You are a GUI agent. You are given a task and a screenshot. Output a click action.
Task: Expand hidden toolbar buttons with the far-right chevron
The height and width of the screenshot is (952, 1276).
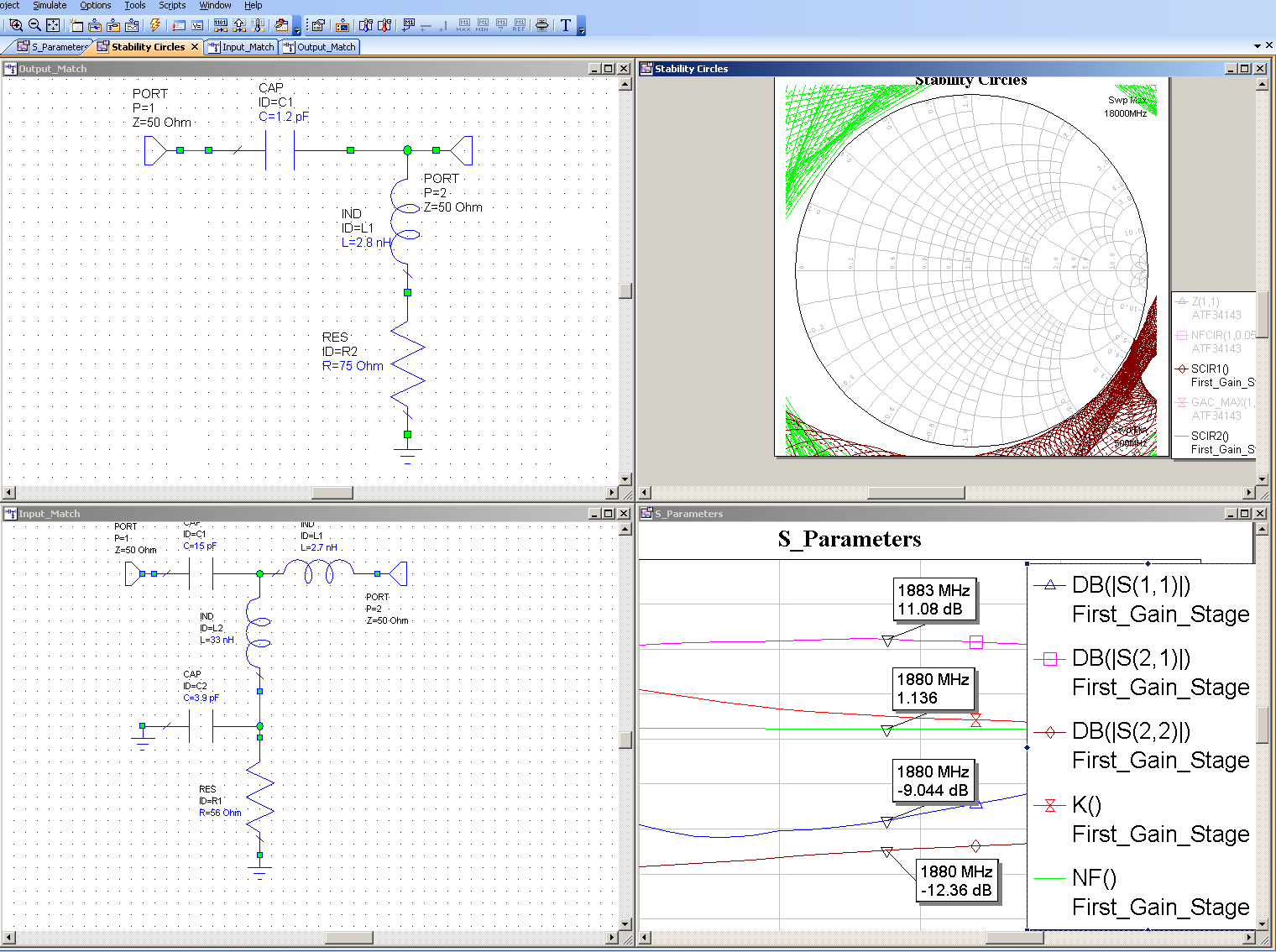pos(582,30)
